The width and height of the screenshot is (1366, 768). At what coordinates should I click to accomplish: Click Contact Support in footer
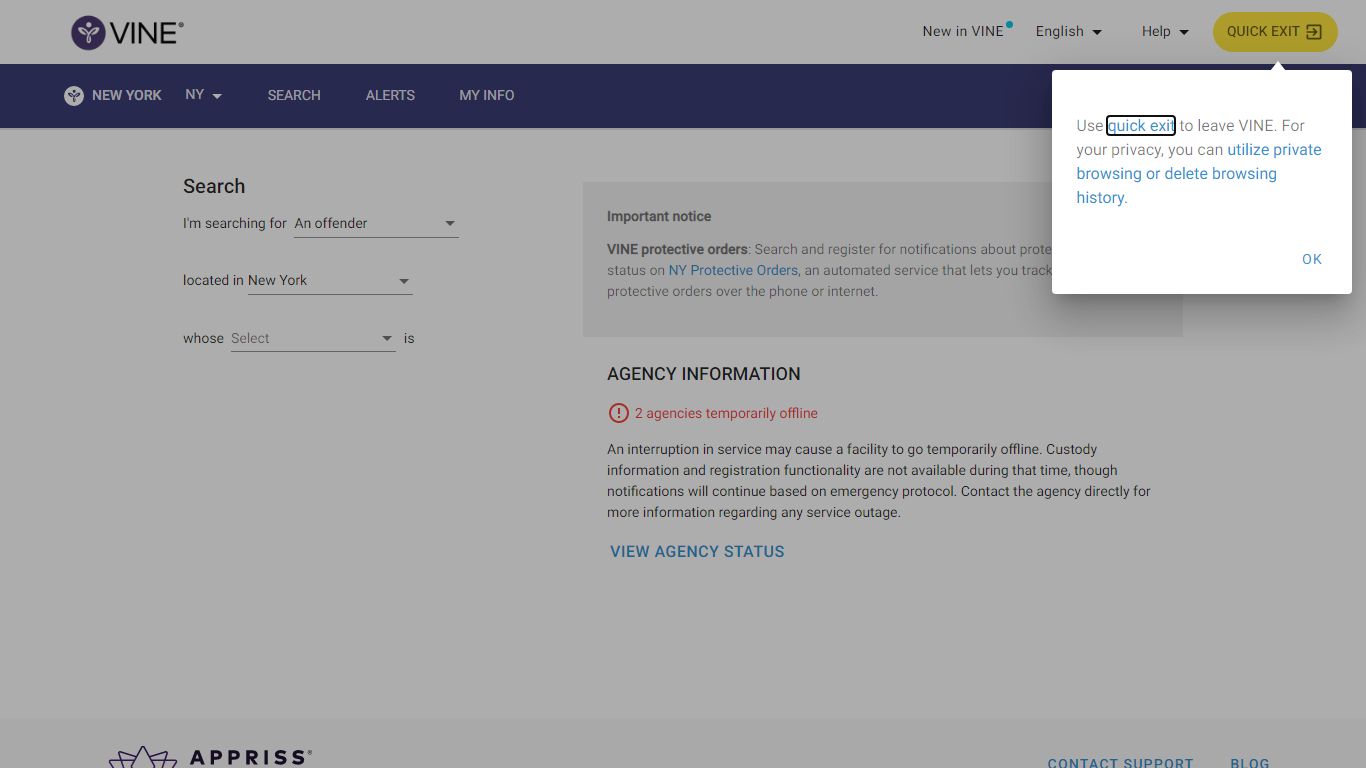pos(1120,762)
